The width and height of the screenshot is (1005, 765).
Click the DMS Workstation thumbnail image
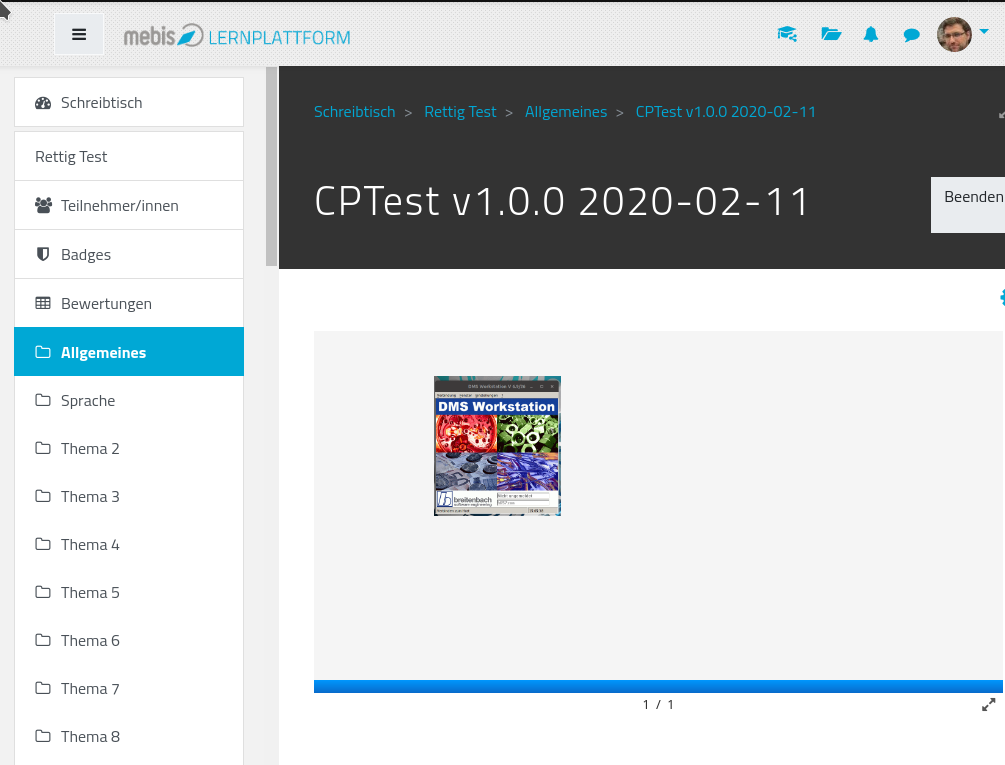click(x=497, y=446)
